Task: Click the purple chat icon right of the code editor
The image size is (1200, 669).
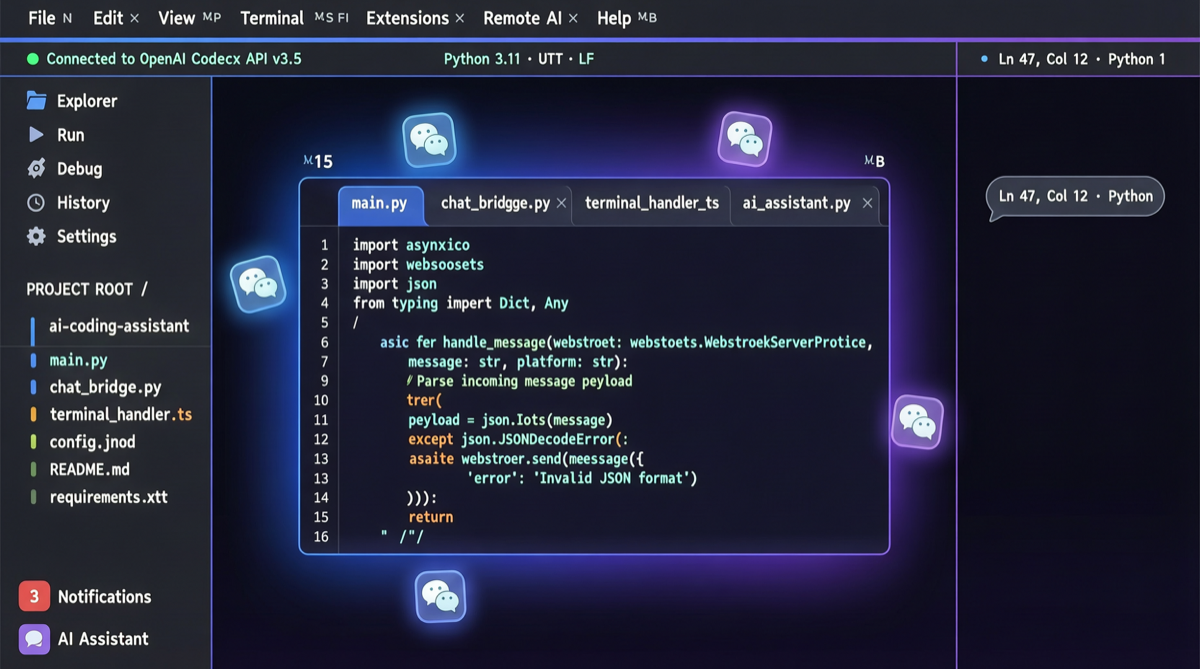Action: point(917,421)
